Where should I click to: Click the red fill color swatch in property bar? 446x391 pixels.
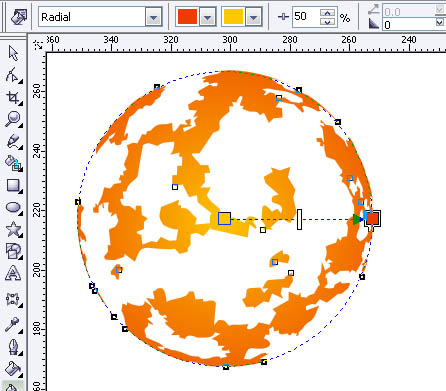click(188, 17)
